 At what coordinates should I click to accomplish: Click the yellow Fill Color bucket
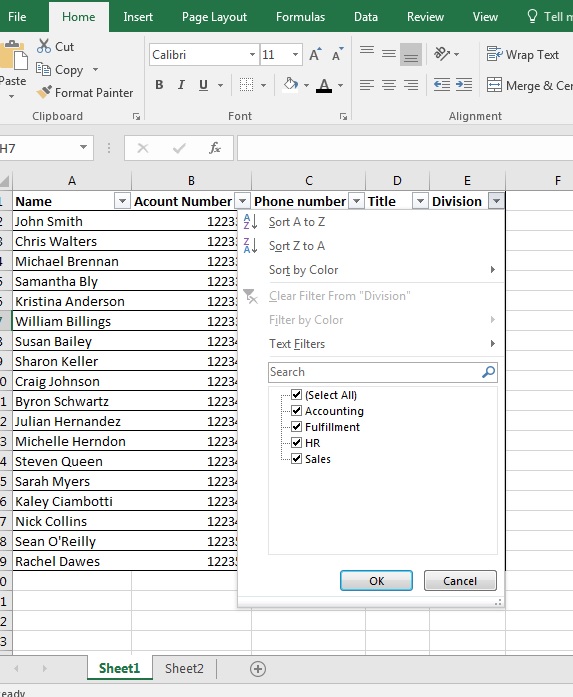pyautogui.click(x=291, y=84)
